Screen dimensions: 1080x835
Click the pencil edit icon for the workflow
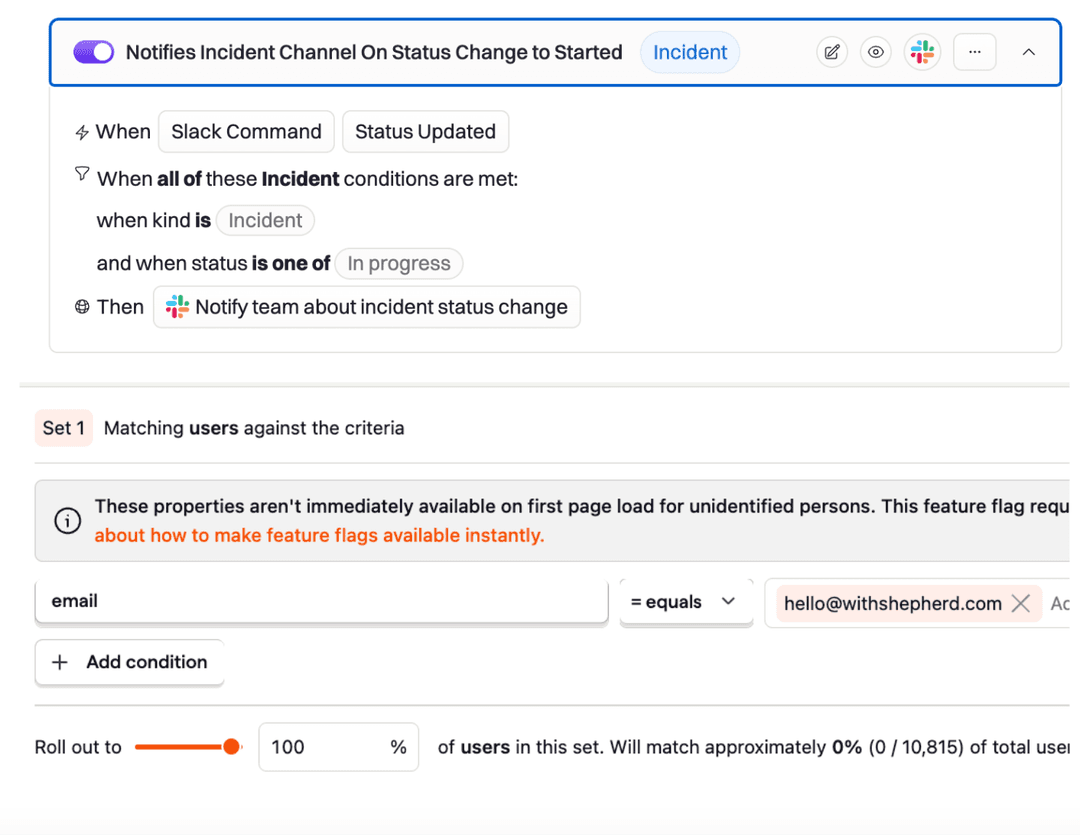pyautogui.click(x=831, y=52)
